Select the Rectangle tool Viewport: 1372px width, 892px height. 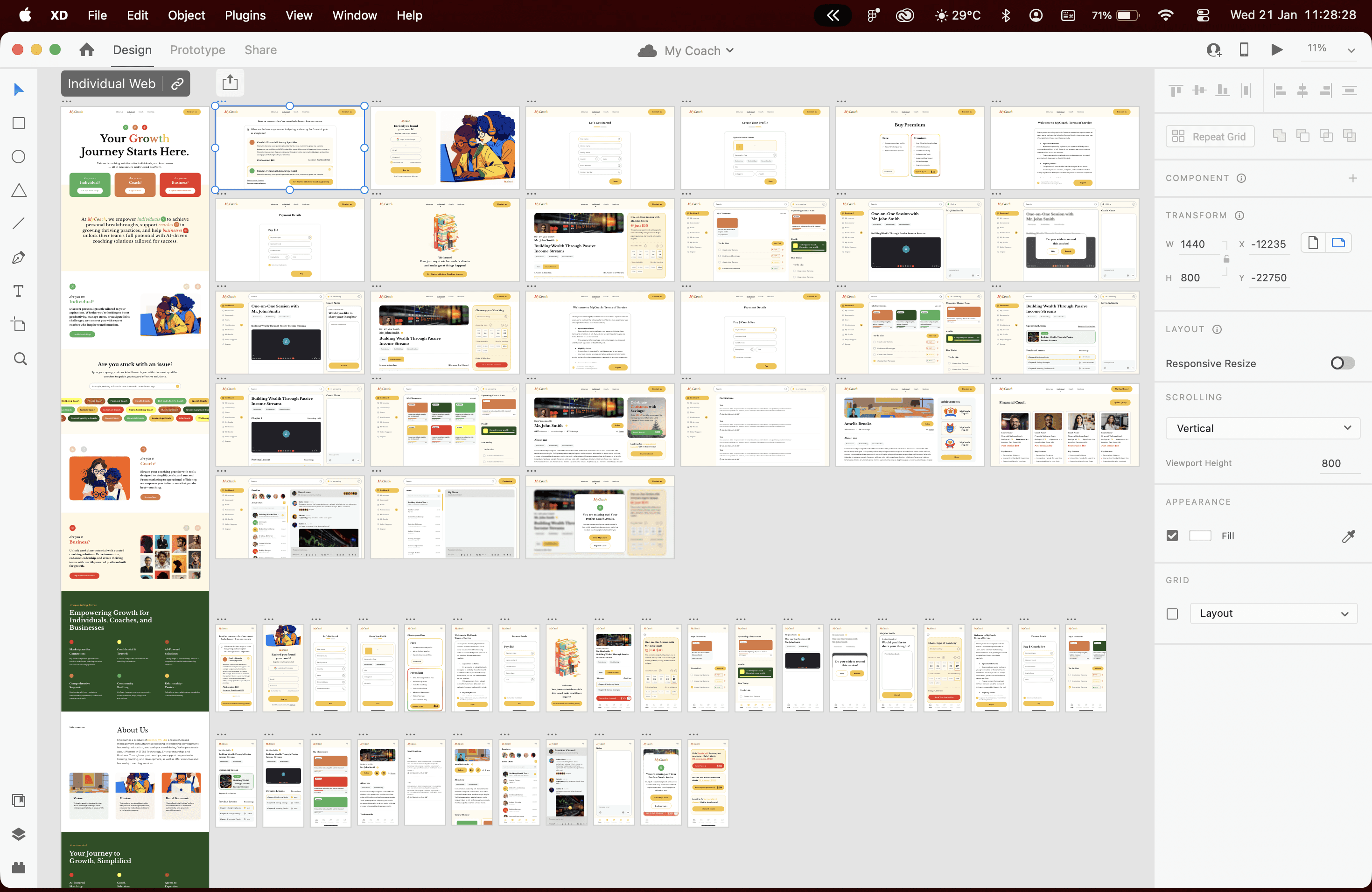click(19, 123)
